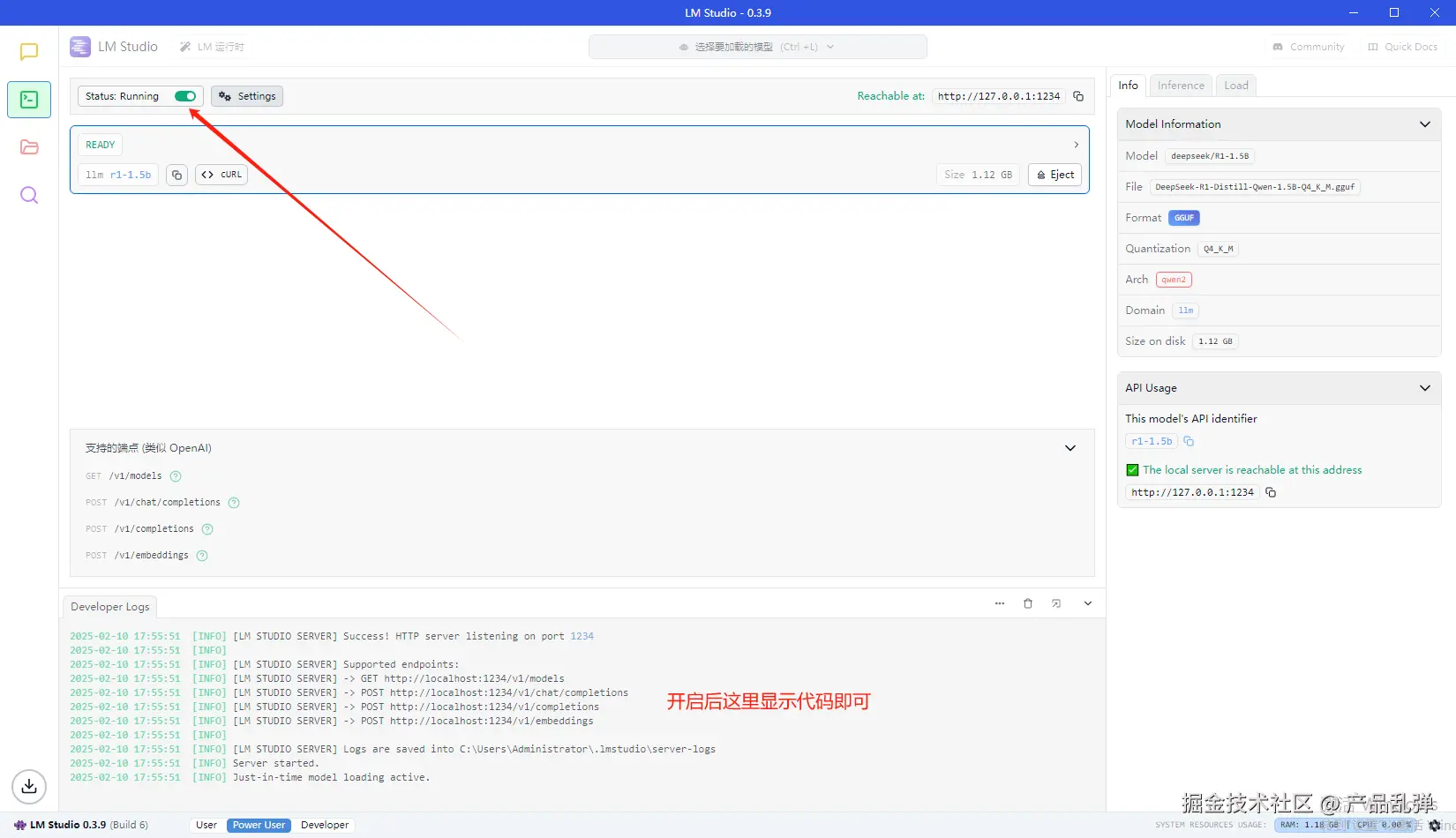The width and height of the screenshot is (1456, 838).
Task: Select the Power User mode
Action: (x=259, y=826)
